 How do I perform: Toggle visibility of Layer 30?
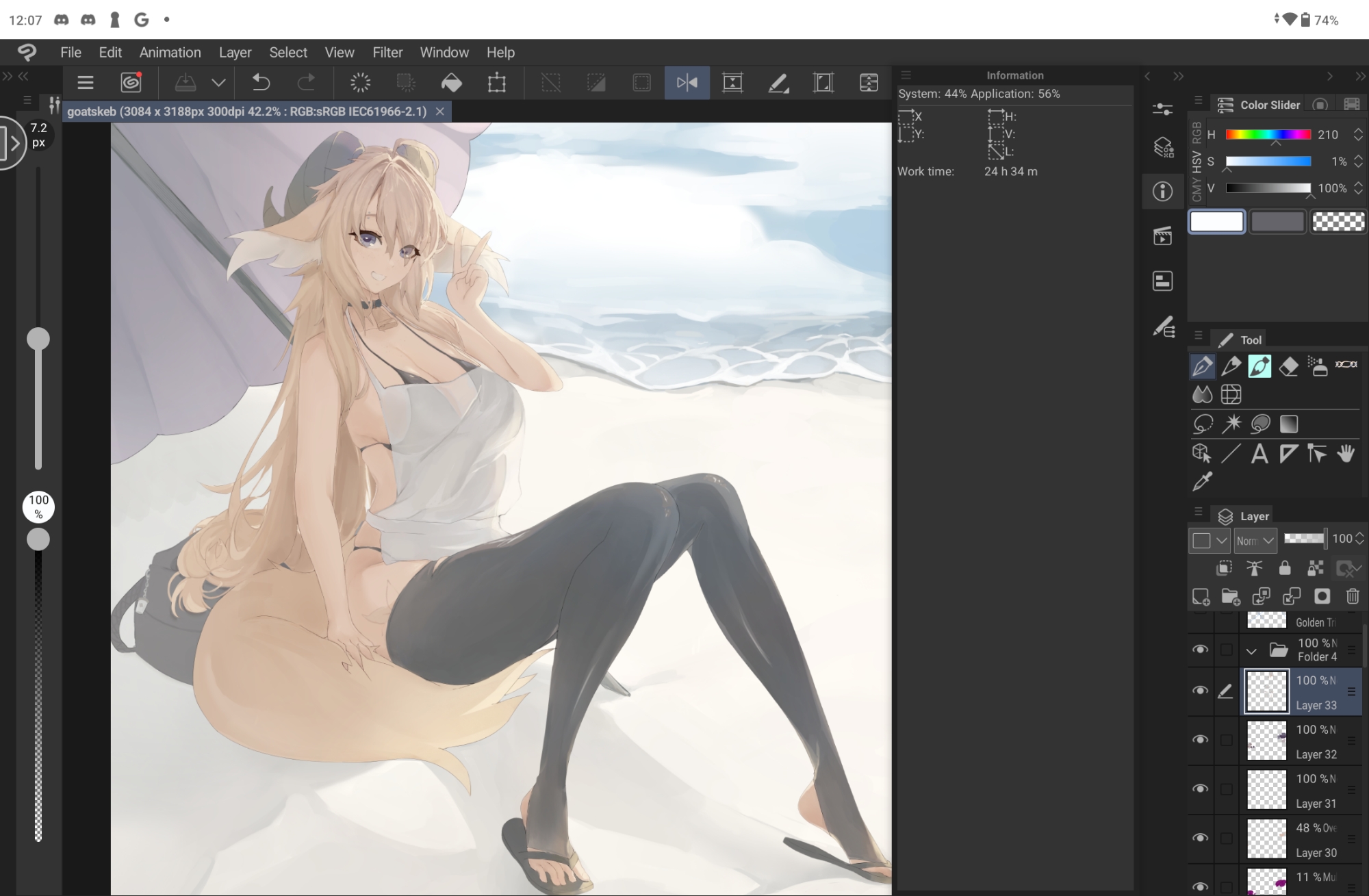pos(1200,839)
